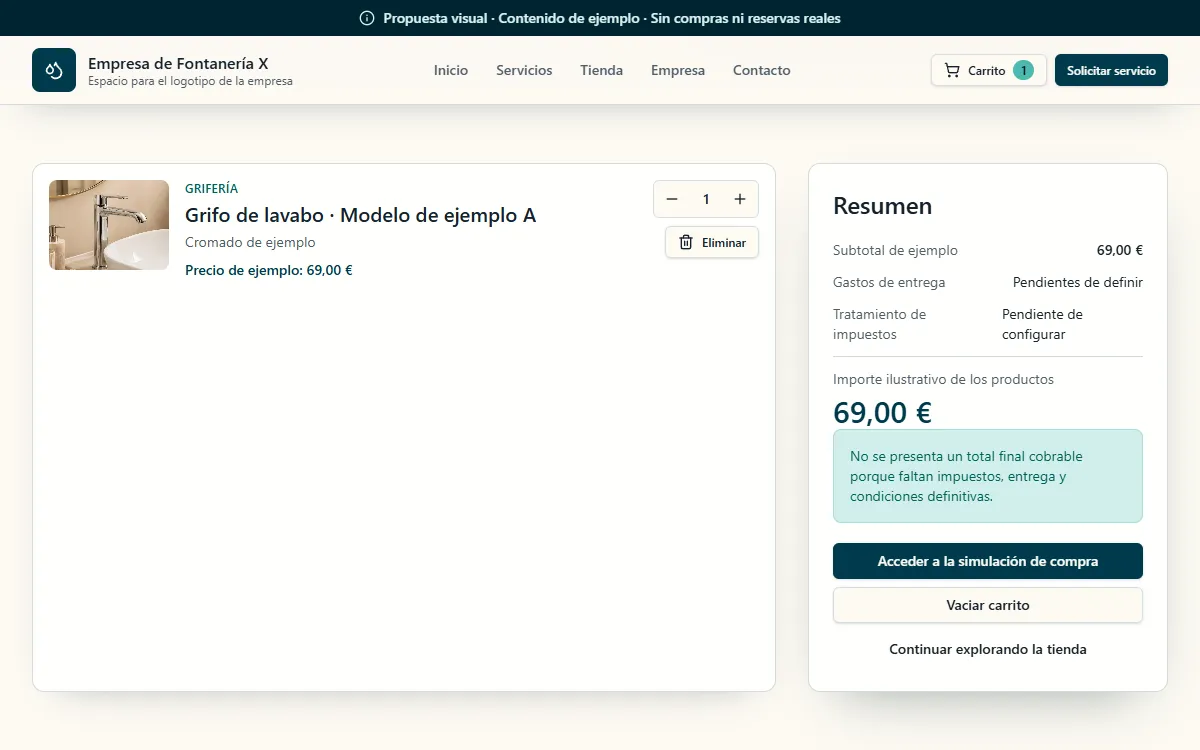Remove item with the Eliminar button

click(x=712, y=242)
